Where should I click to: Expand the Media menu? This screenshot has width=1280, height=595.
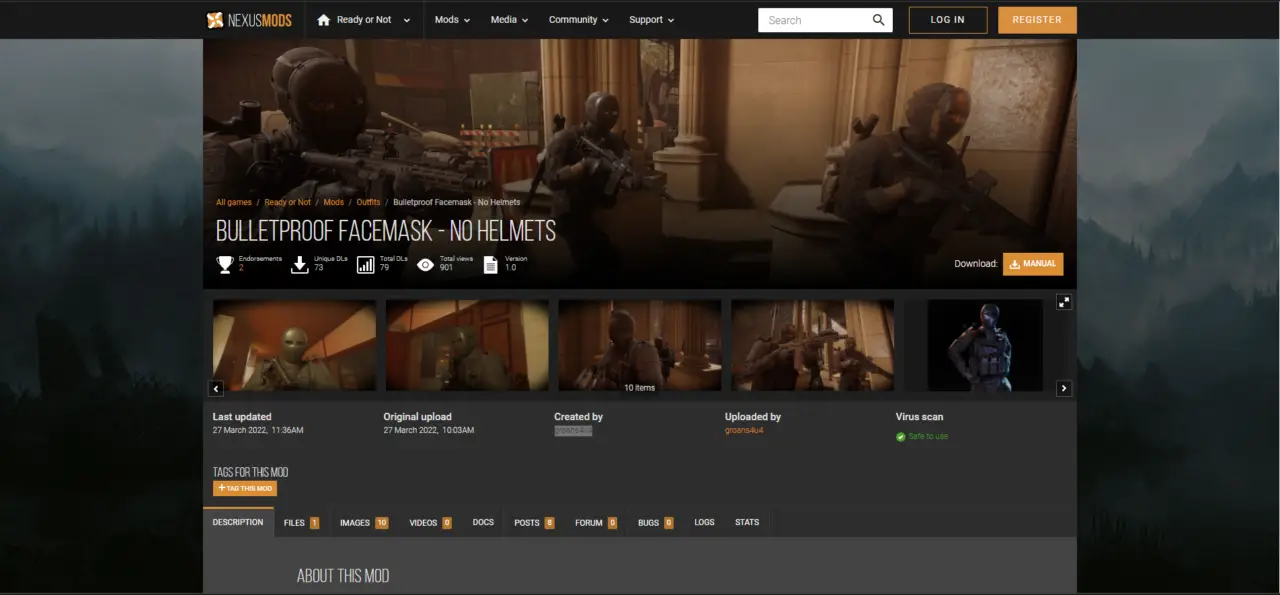point(509,20)
